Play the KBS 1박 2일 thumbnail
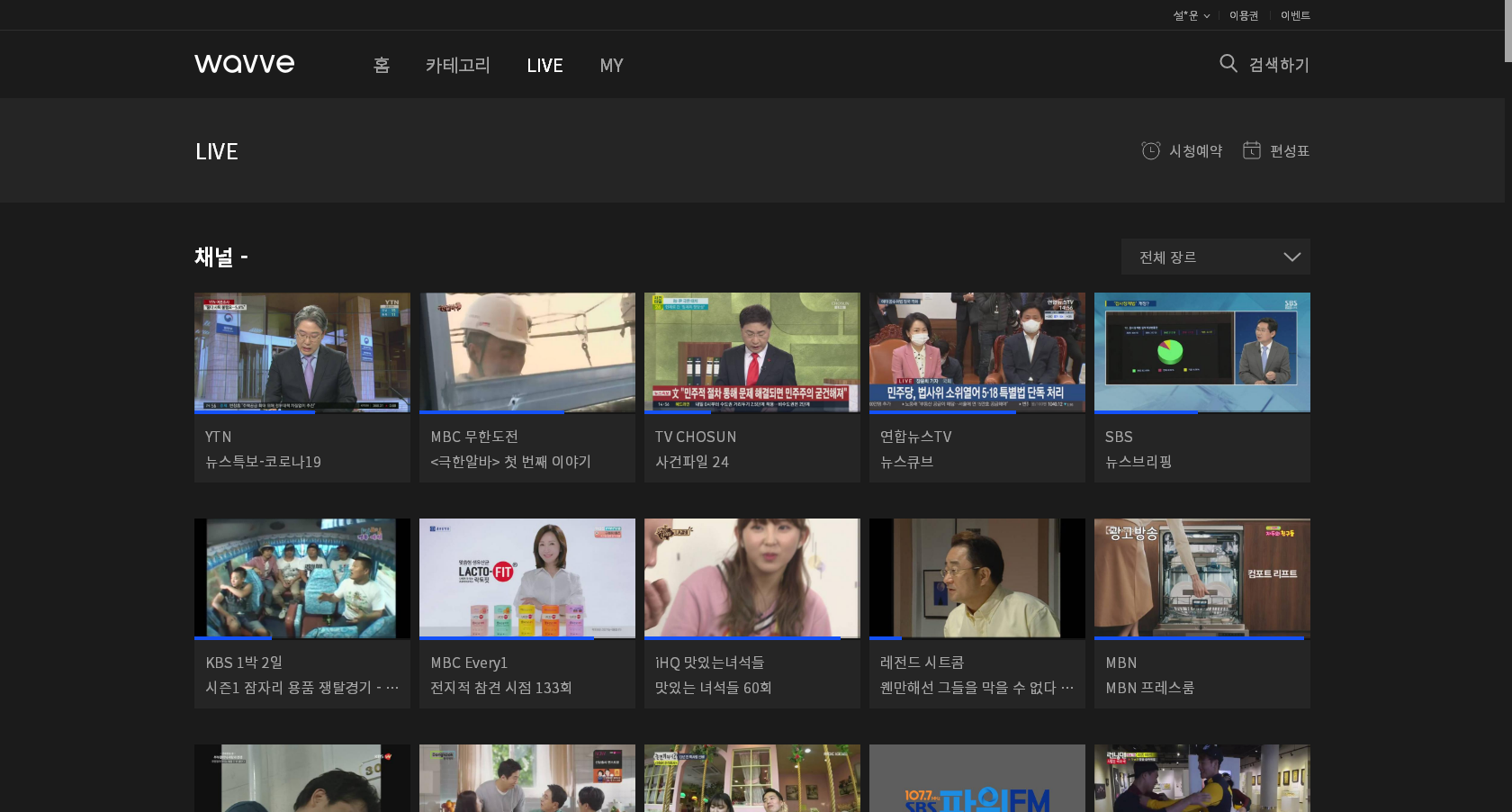Screen dimensions: 1512x812 tap(302, 578)
